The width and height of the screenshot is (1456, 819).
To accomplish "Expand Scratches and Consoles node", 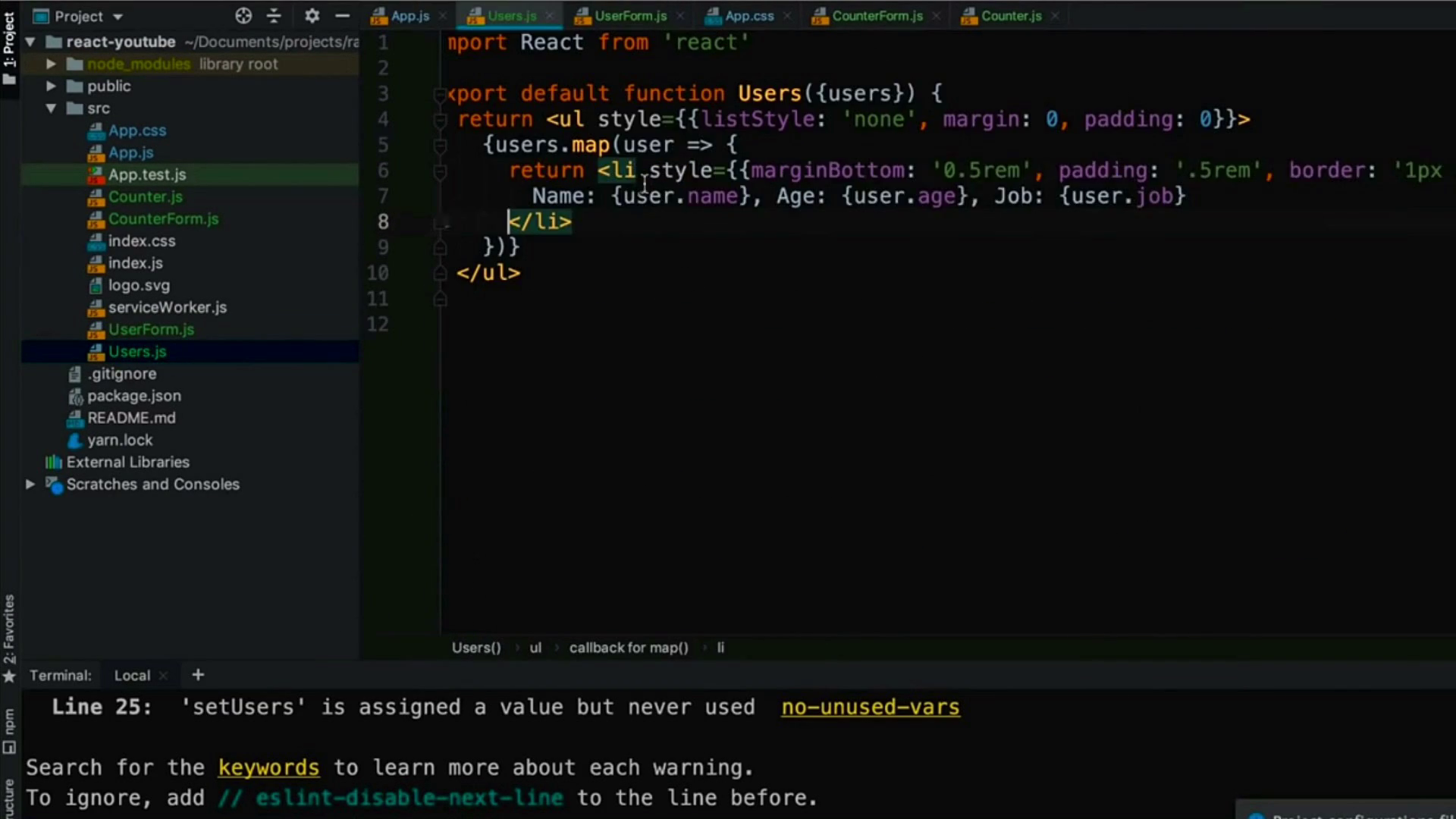I will click(30, 484).
